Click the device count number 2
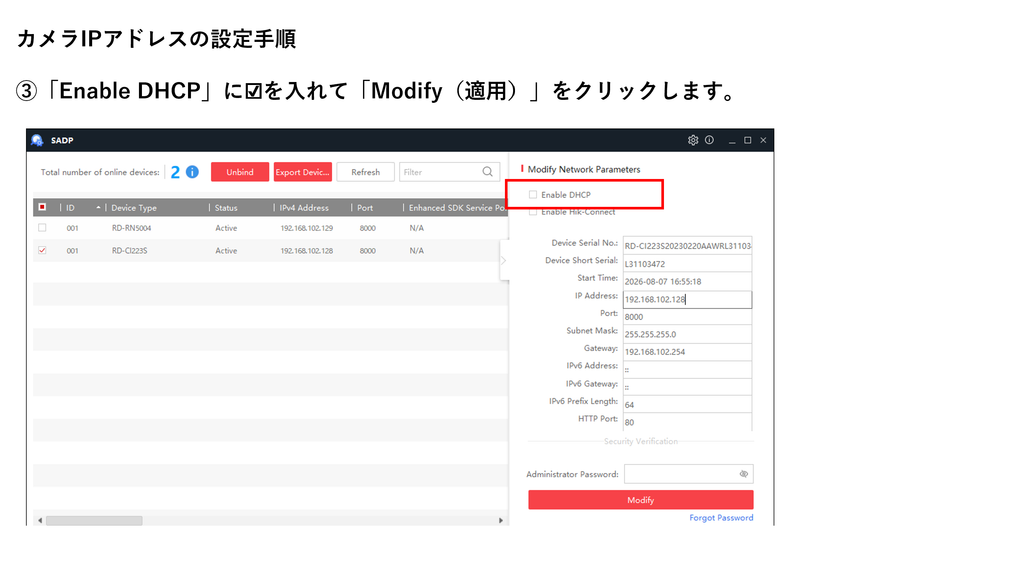The height and width of the screenshot is (572, 1024). point(175,172)
